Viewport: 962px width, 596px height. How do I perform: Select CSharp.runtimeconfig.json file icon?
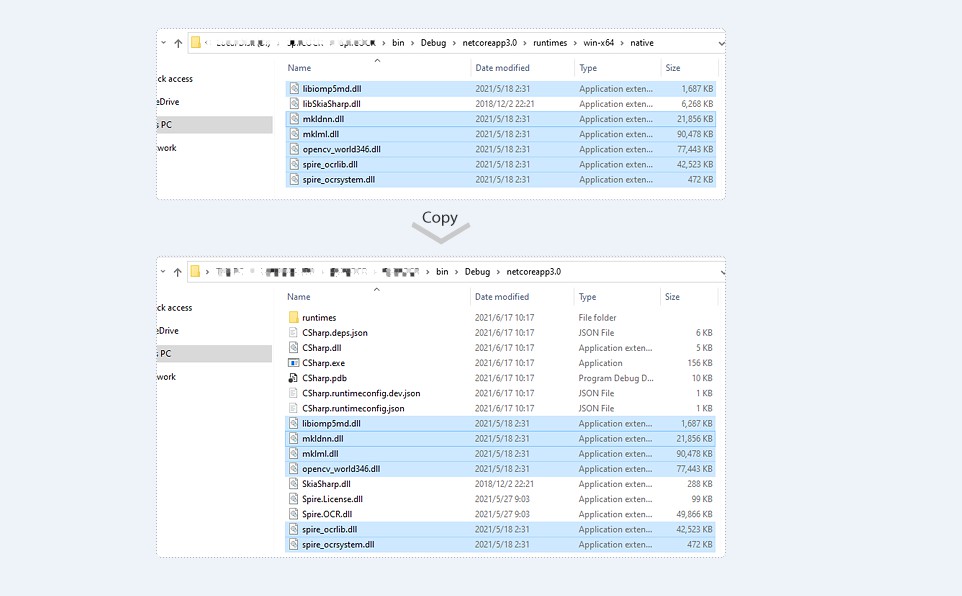[x=294, y=408]
